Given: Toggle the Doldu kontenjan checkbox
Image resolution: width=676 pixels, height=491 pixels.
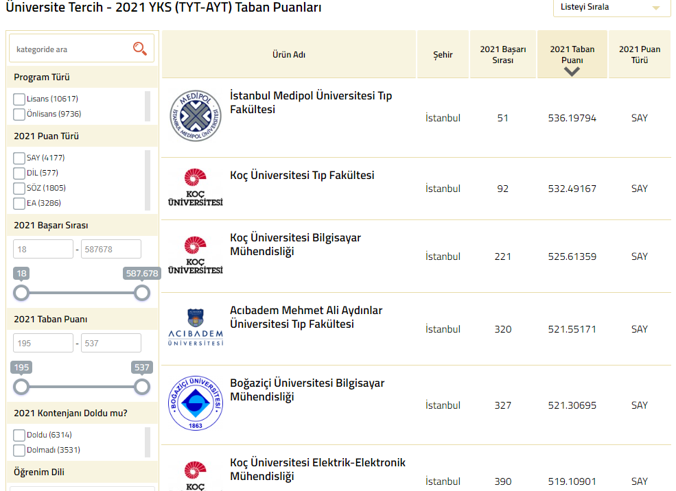Looking at the screenshot, I should [19, 435].
